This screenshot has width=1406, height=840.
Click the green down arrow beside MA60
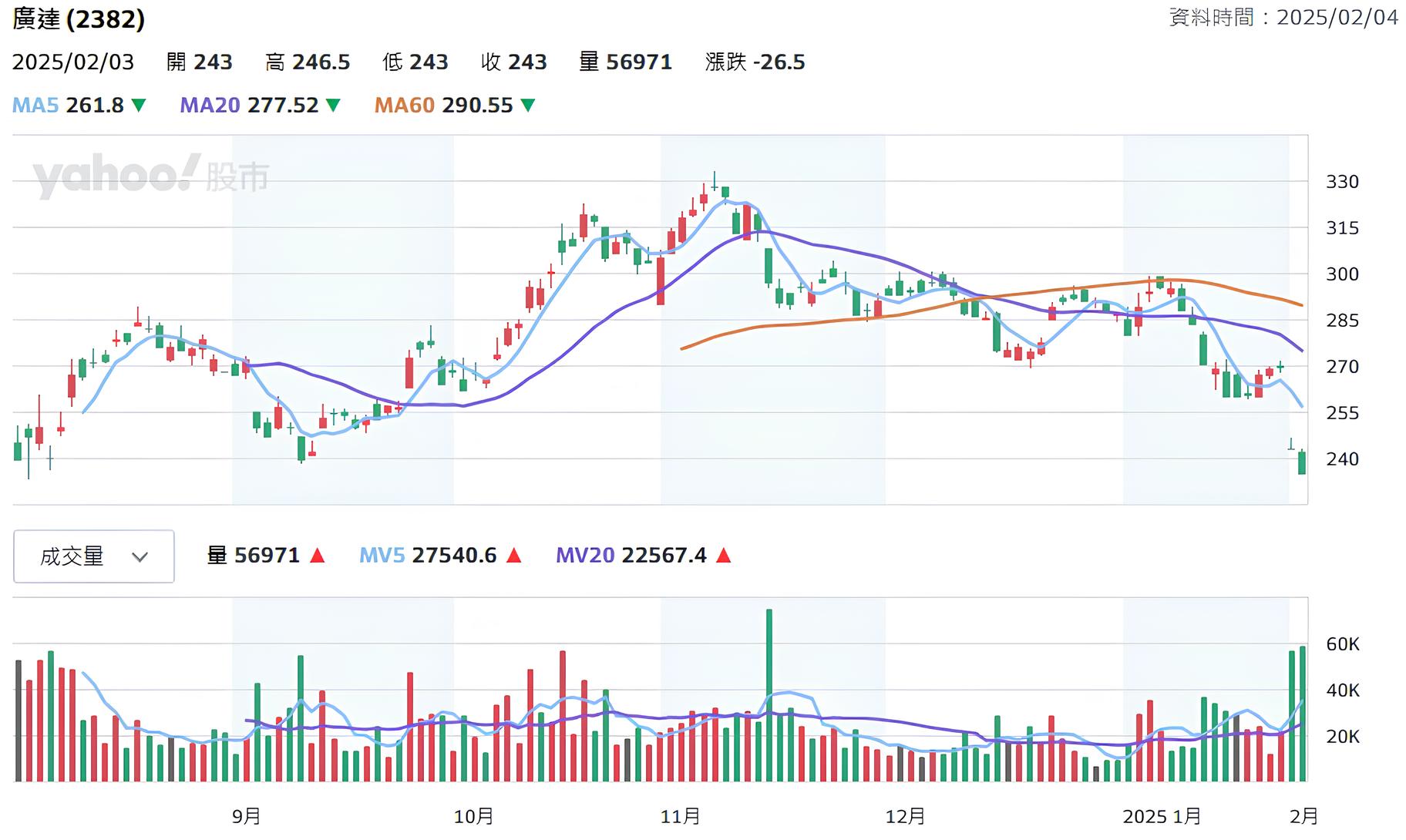point(528,105)
